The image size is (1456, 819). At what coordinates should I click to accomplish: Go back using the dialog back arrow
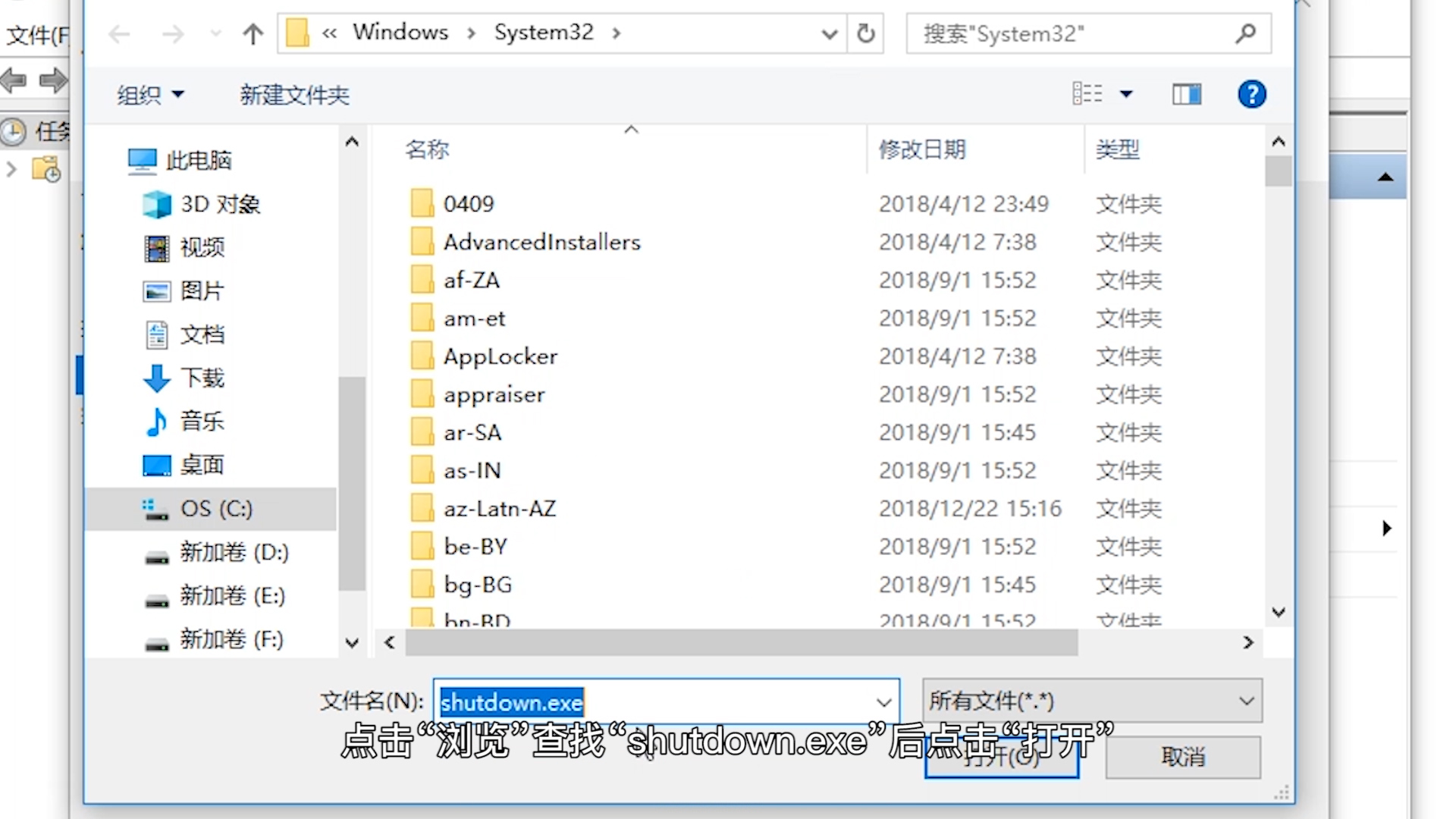click(120, 33)
